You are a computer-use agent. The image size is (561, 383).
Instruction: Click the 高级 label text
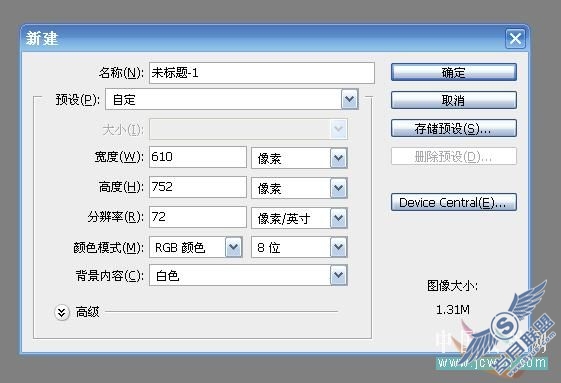pos(87,312)
